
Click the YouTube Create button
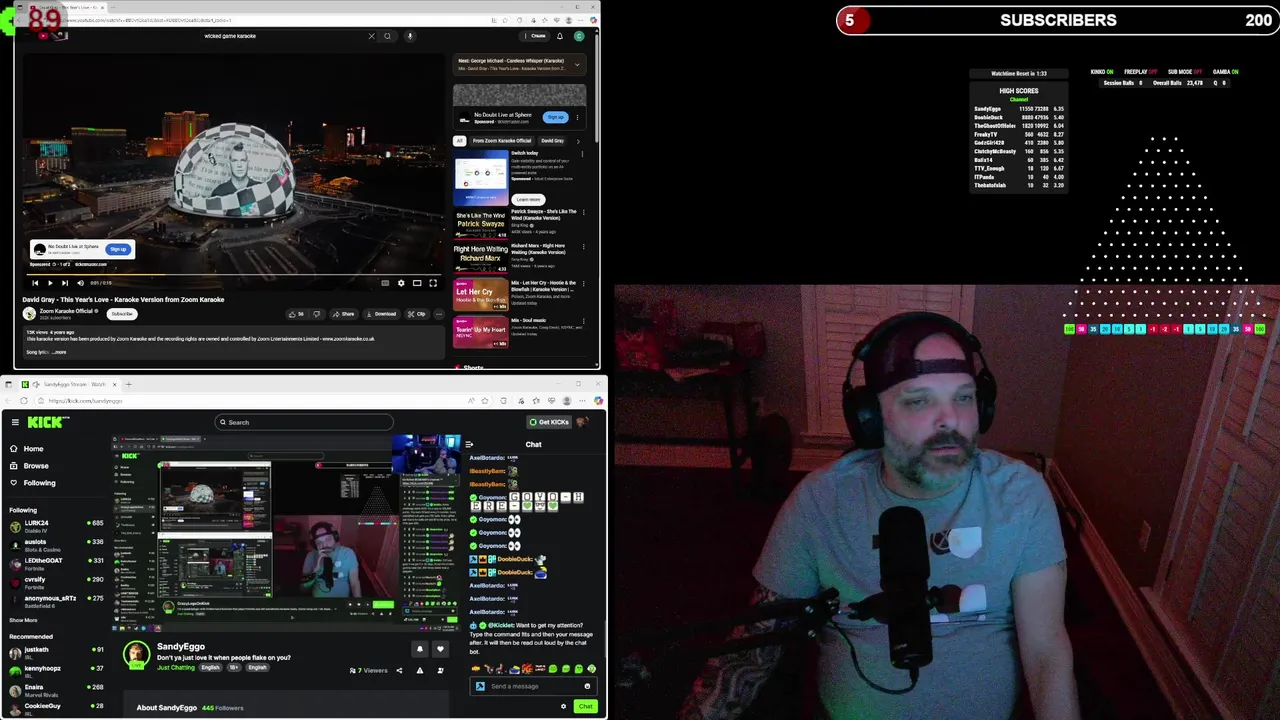(537, 36)
